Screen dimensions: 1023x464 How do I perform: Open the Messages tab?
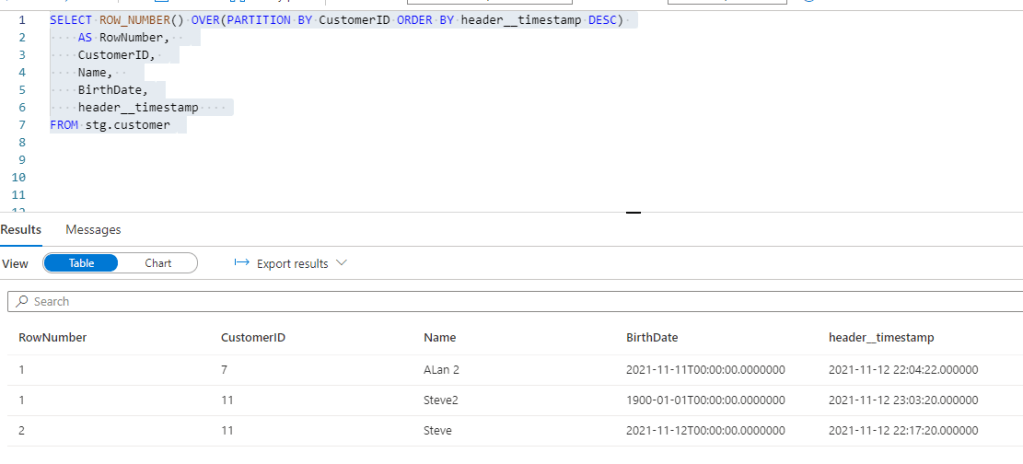tap(93, 230)
